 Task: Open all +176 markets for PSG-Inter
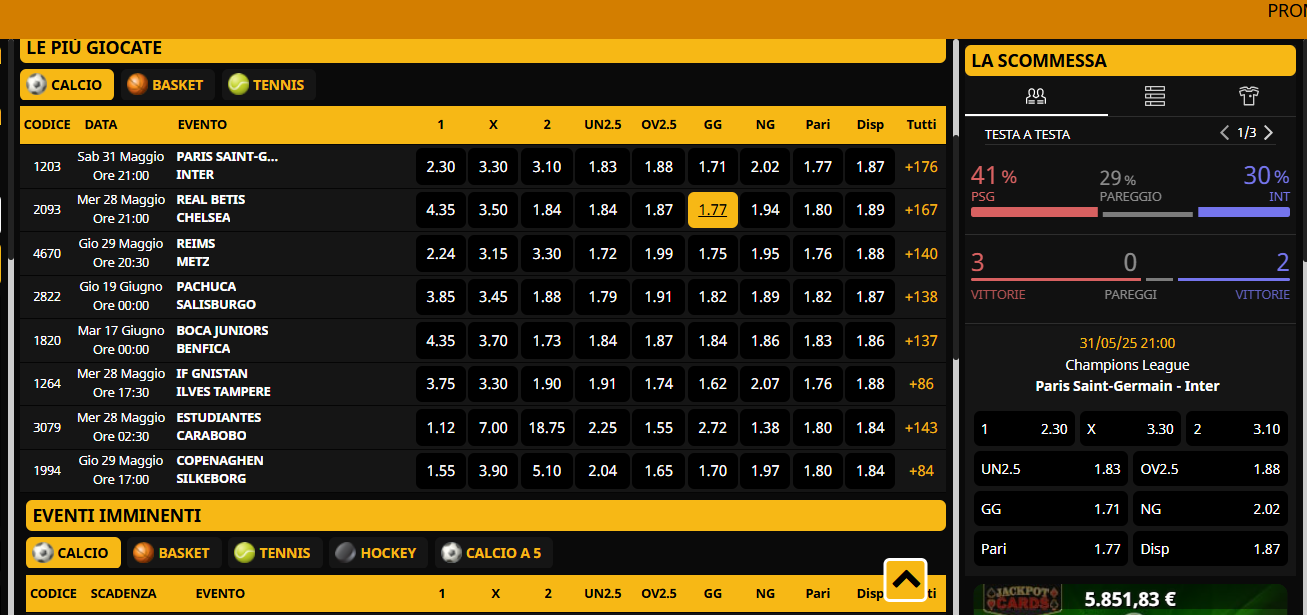point(921,167)
